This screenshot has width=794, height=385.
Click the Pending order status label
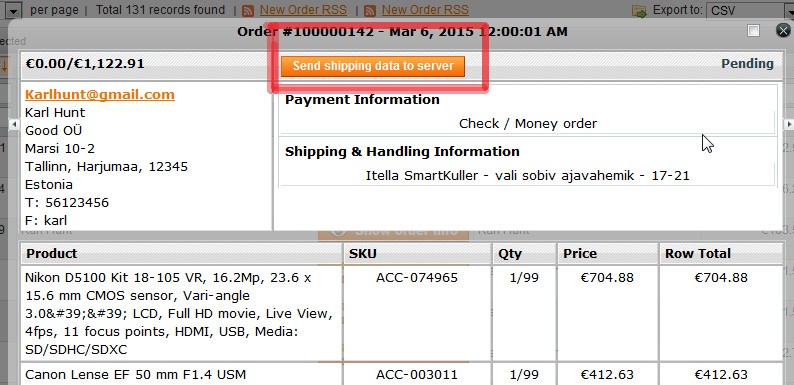coord(747,64)
